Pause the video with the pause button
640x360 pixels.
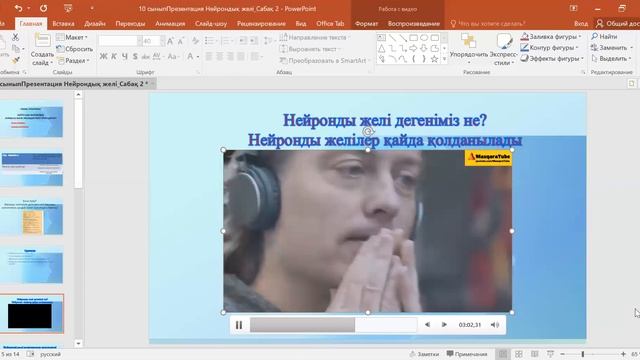239,325
